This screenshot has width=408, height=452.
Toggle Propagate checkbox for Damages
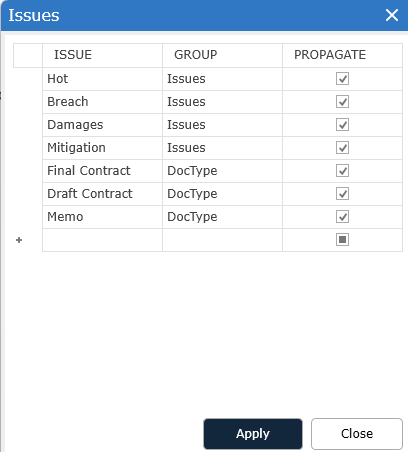click(x=342, y=125)
